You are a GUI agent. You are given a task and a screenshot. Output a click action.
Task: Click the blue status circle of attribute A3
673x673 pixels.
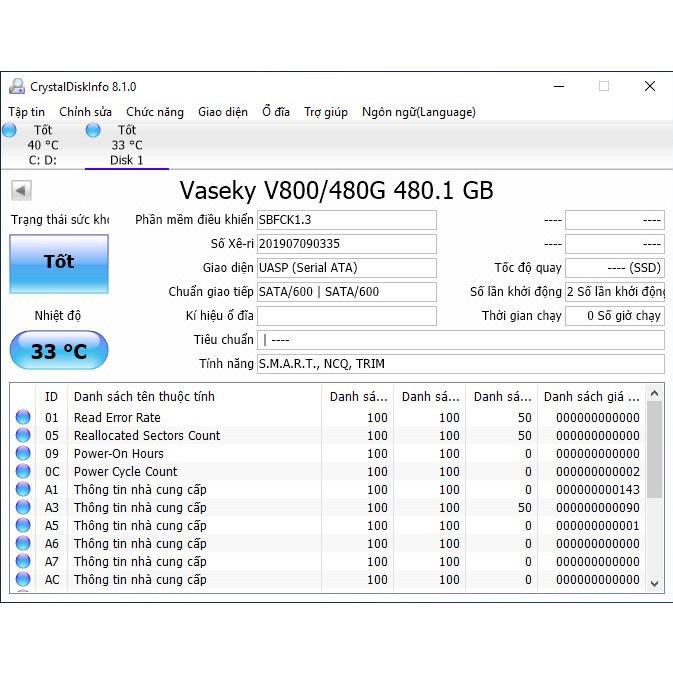(23, 507)
